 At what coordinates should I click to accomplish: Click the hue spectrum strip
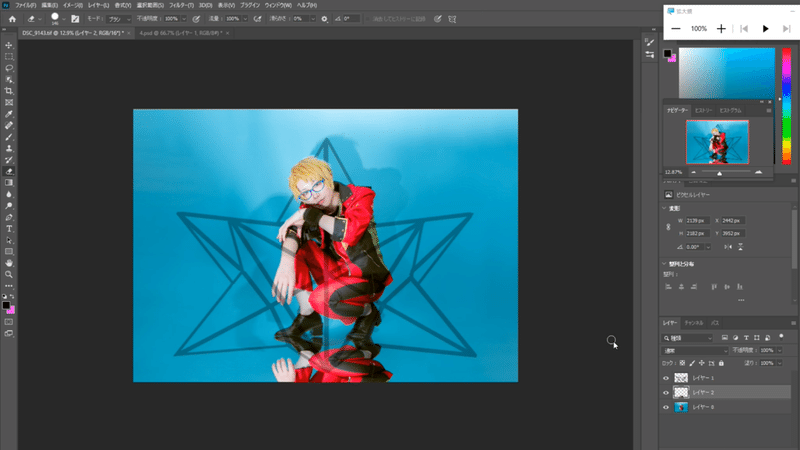786,106
